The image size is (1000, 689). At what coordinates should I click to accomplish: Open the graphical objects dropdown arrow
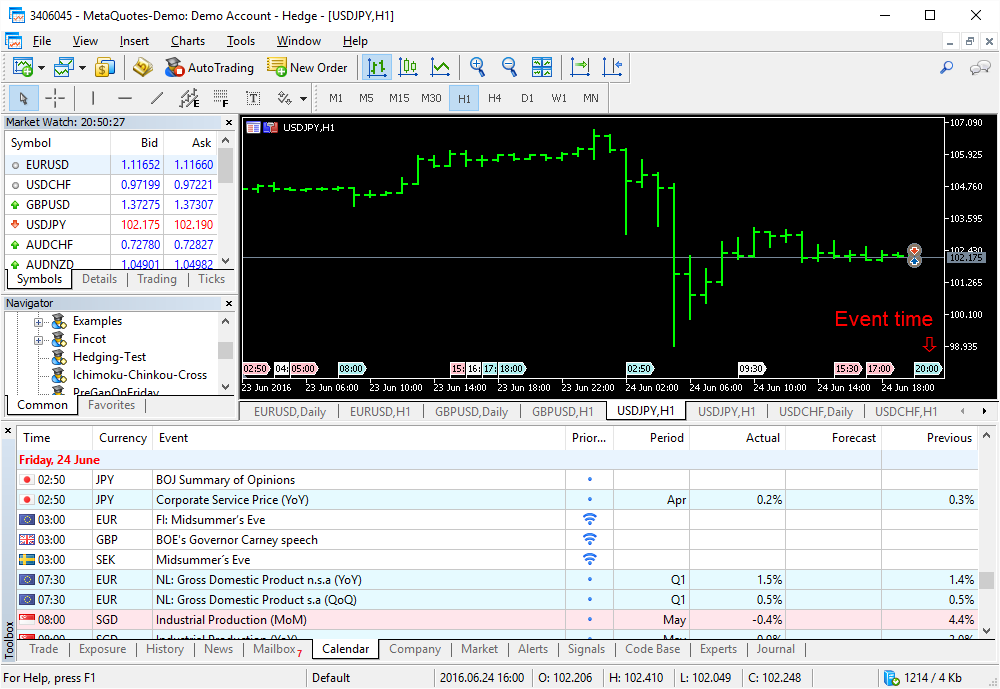pos(303,98)
